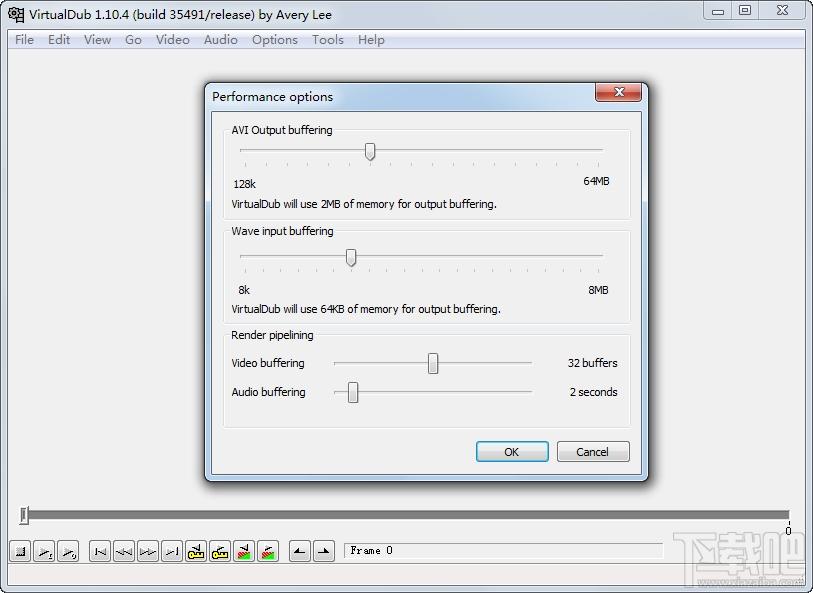
Task: Click the "VirtualDub will use 2MB" message
Action: [364, 204]
